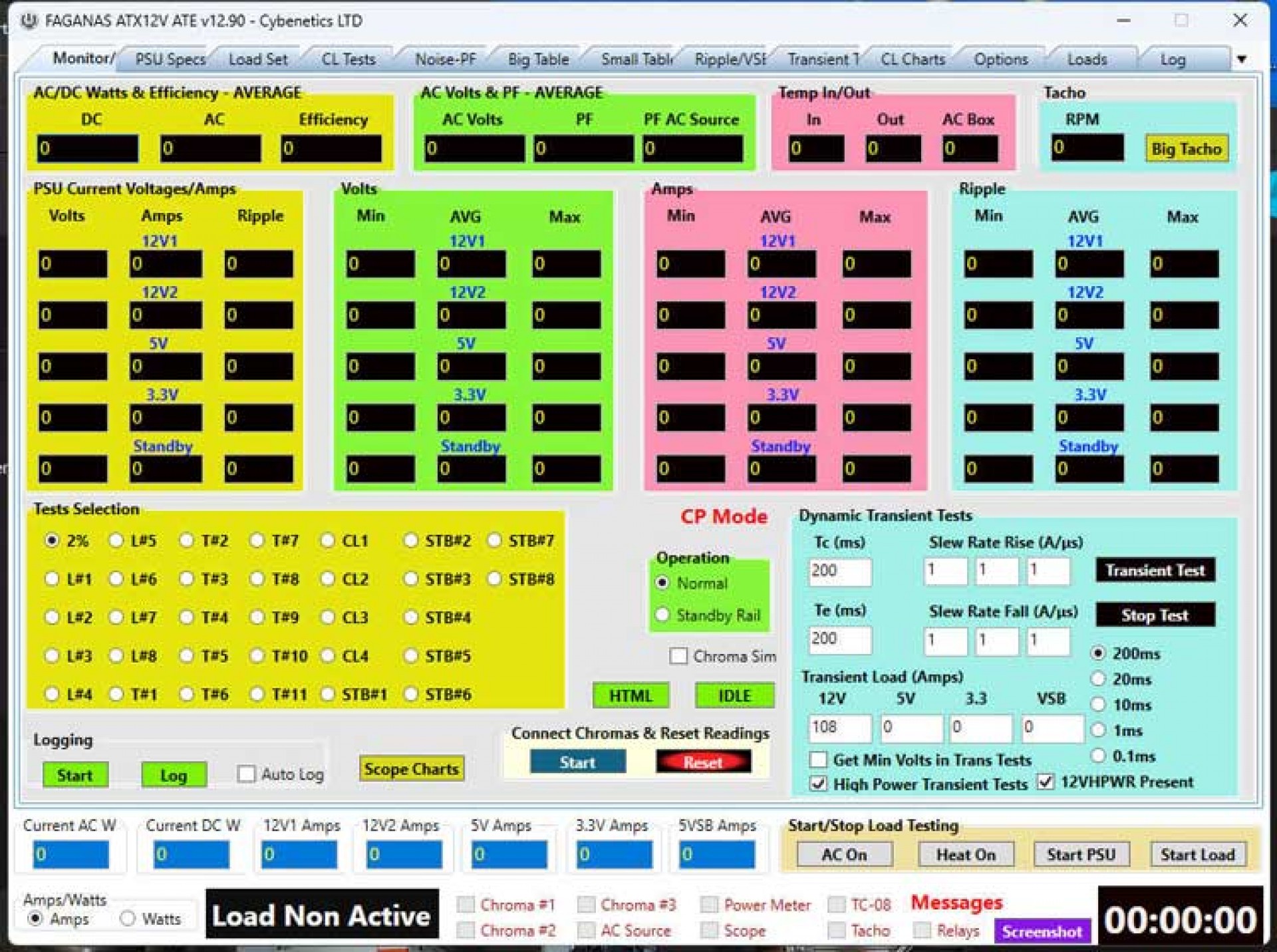This screenshot has width=1277, height=952.
Task: Select the 20ms duration option
Action: [x=1098, y=679]
